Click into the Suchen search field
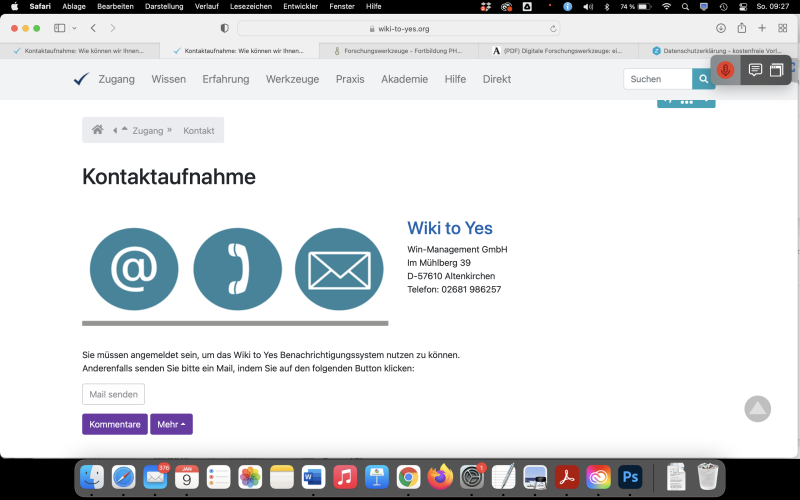The width and height of the screenshot is (800, 500). pos(657,79)
